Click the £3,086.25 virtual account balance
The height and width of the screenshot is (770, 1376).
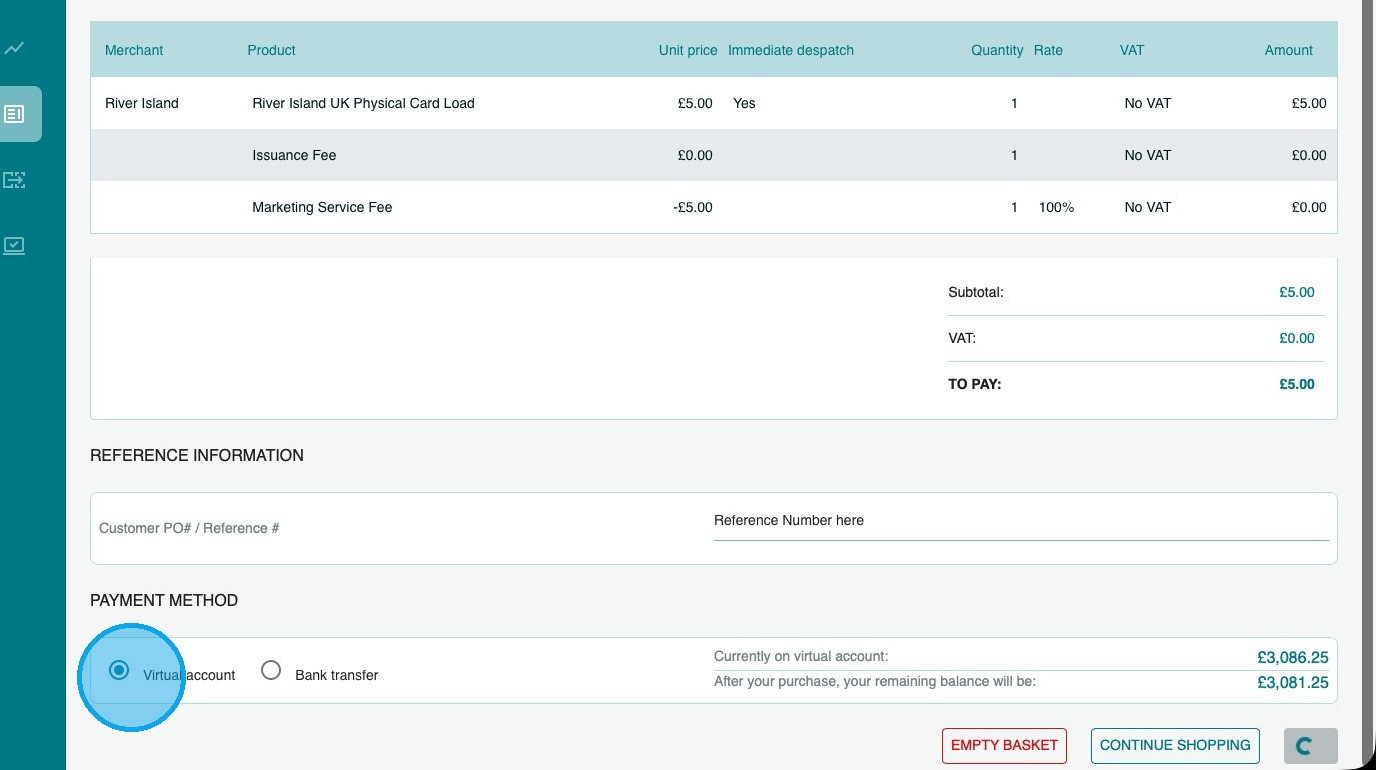tap(1293, 657)
